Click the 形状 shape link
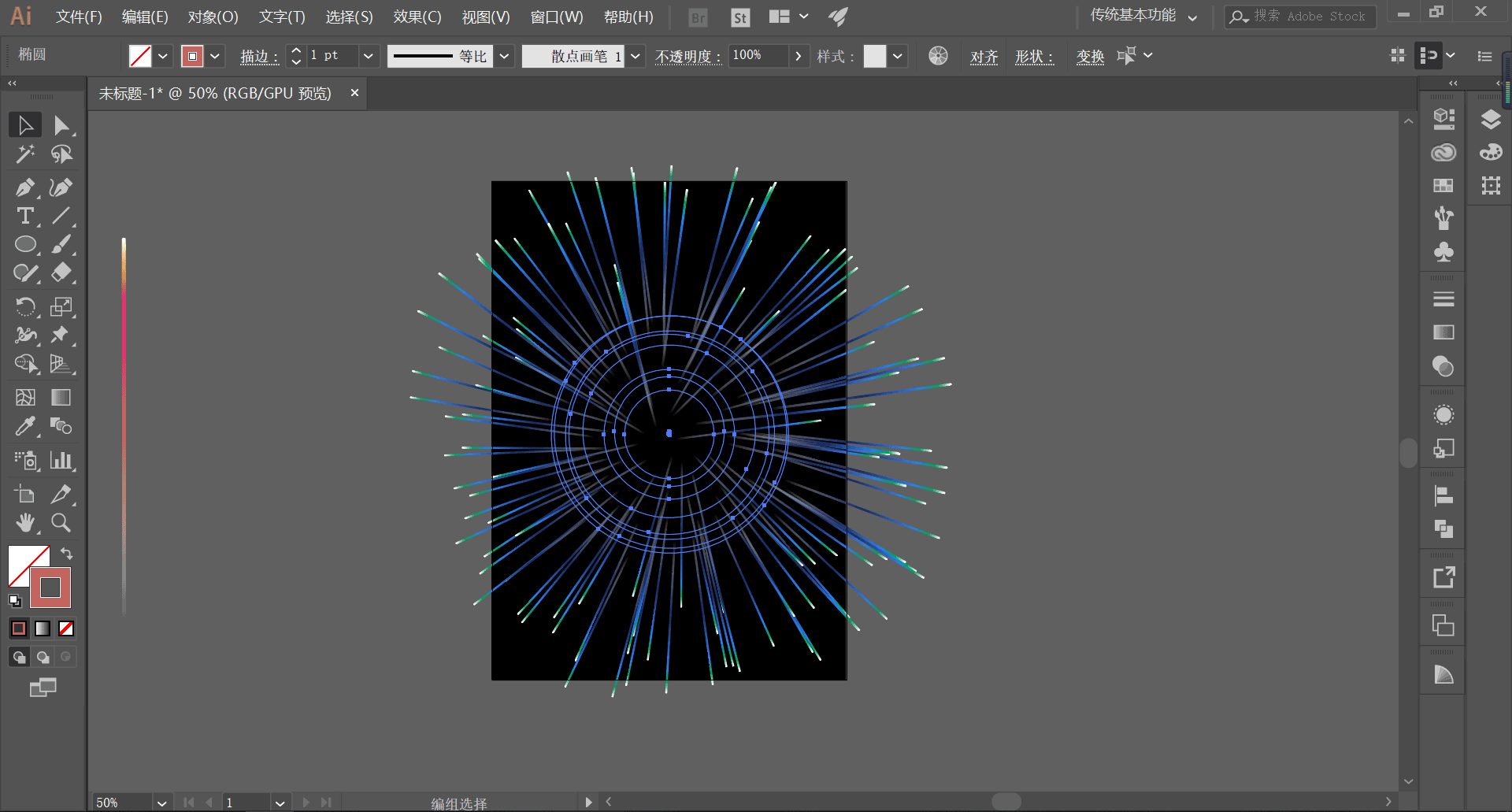Screen dimensions: 1512x812 pyautogui.click(x=1034, y=57)
